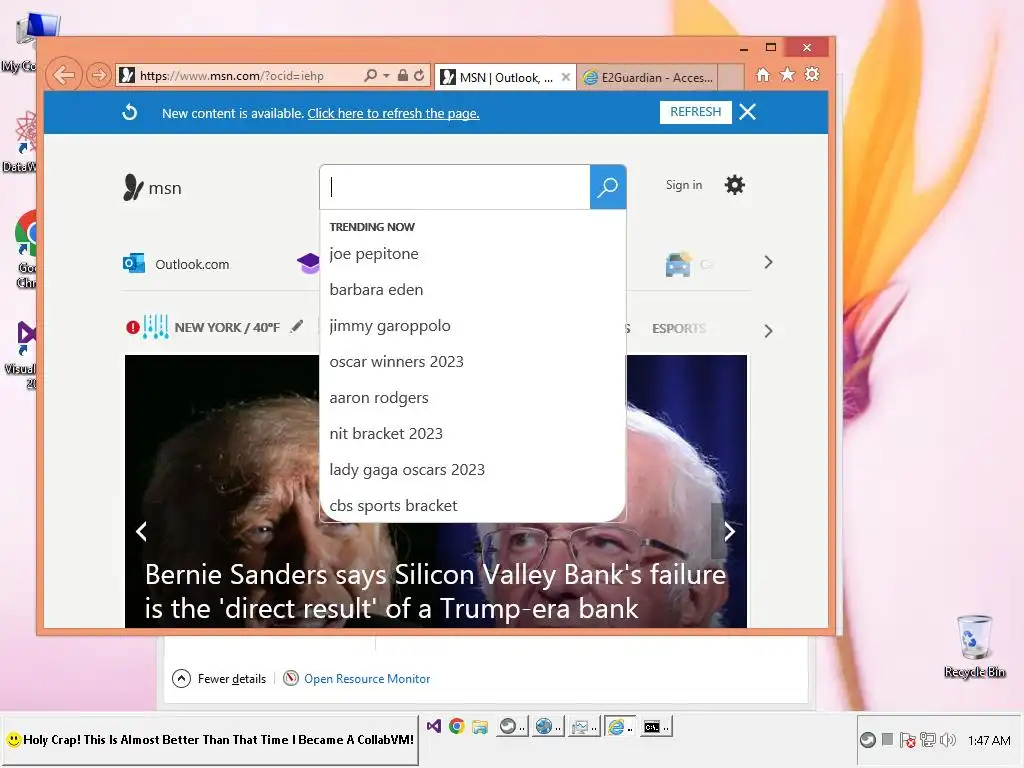
Task: Launch Visual Studio from the taskbar
Action: point(434,726)
